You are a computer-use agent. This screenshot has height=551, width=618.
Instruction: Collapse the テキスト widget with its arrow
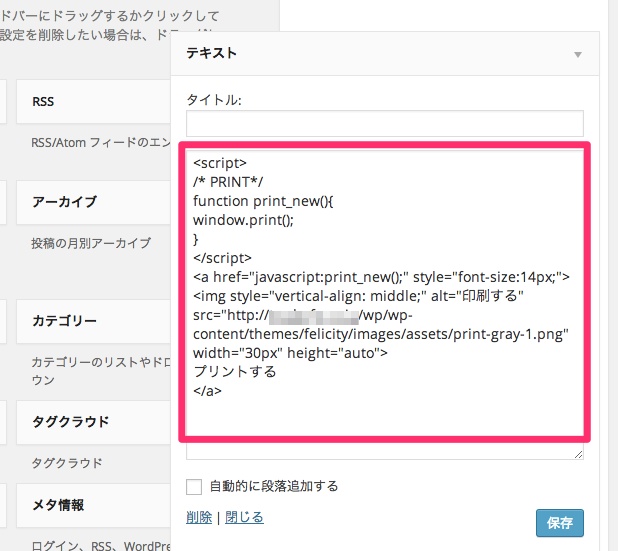pos(578,54)
